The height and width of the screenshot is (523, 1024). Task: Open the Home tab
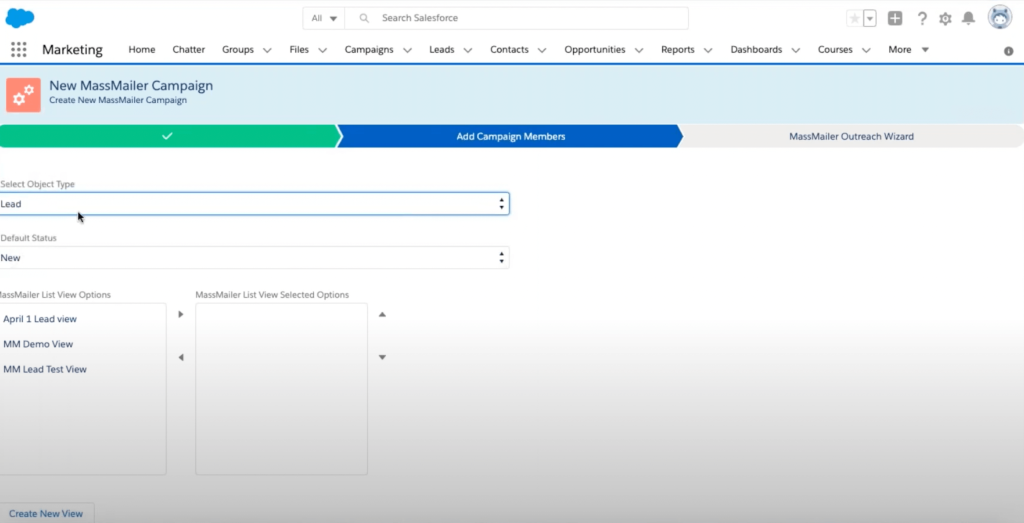click(142, 50)
